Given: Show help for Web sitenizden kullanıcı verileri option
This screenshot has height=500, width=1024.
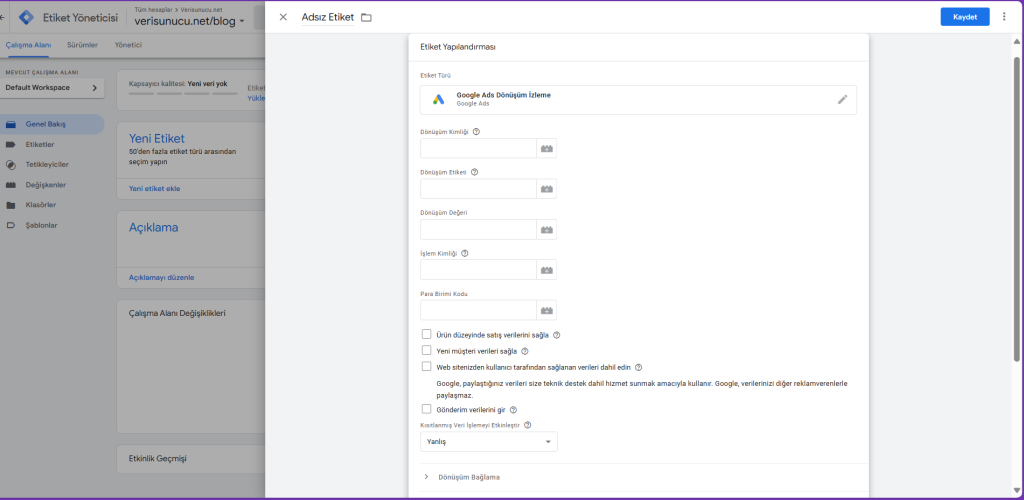Looking at the screenshot, I should click(x=639, y=367).
